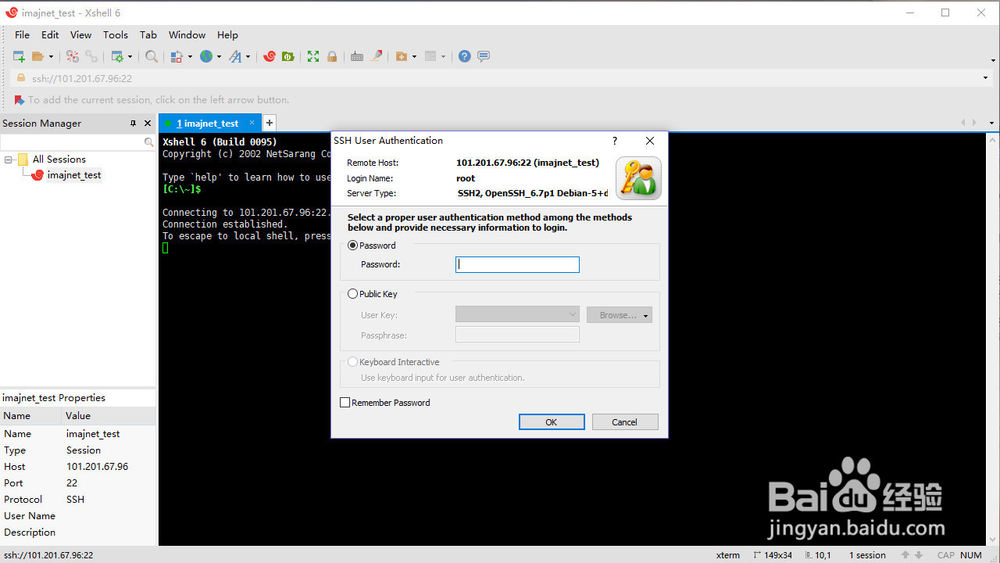This screenshot has width=1000, height=563.
Task: Click the color scheme toolbar icon
Action: pyautogui.click(x=177, y=57)
